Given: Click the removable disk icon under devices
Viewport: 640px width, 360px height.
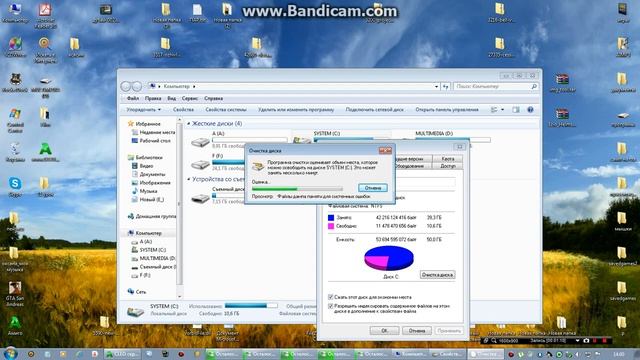Looking at the screenshot, I should 200,198.
